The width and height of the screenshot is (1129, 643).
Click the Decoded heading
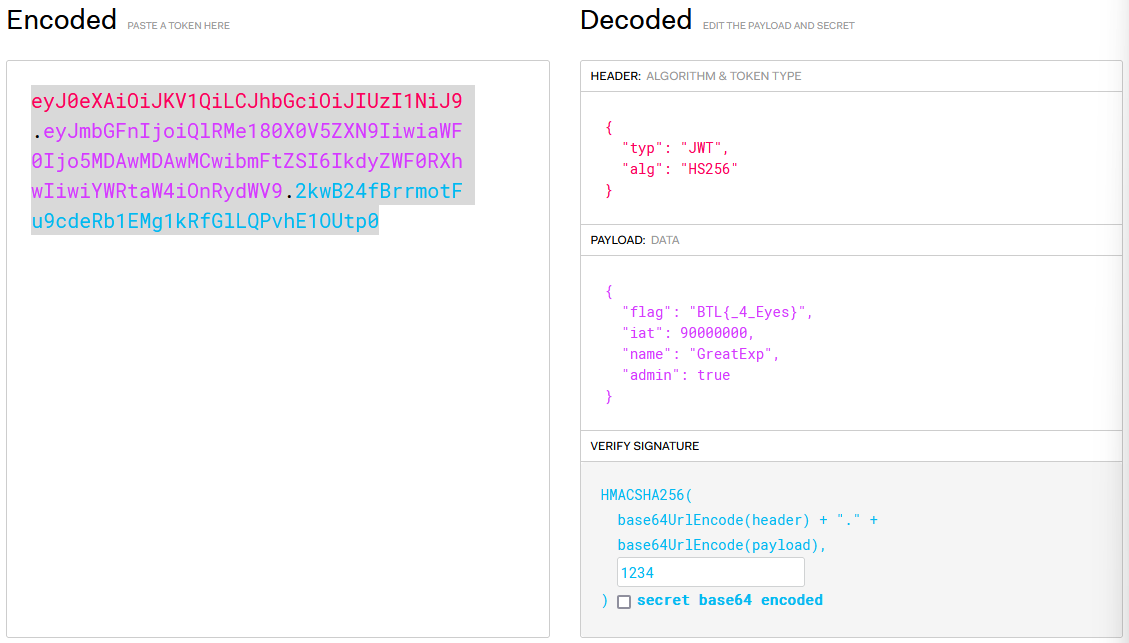[x=636, y=19]
